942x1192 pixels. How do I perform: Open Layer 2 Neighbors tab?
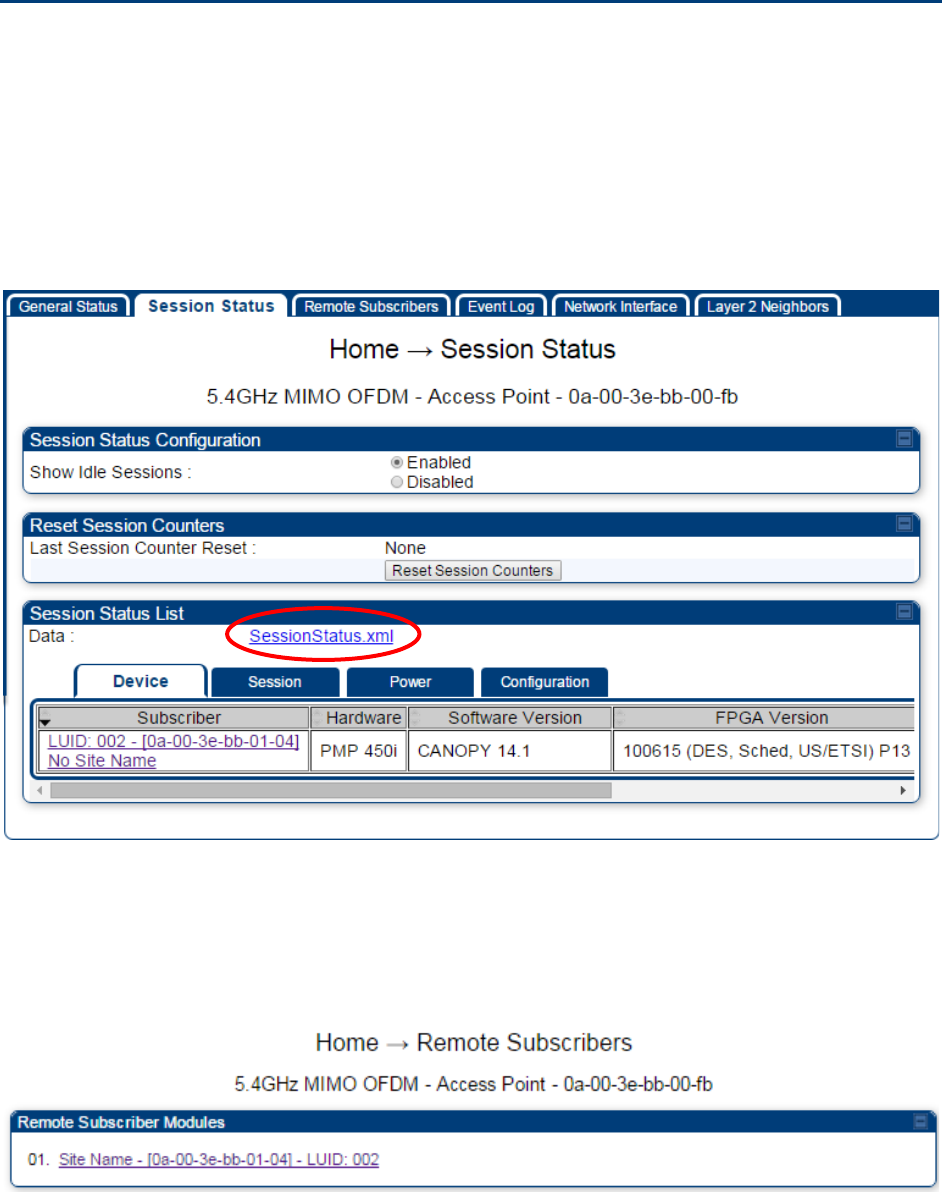[x=767, y=306]
